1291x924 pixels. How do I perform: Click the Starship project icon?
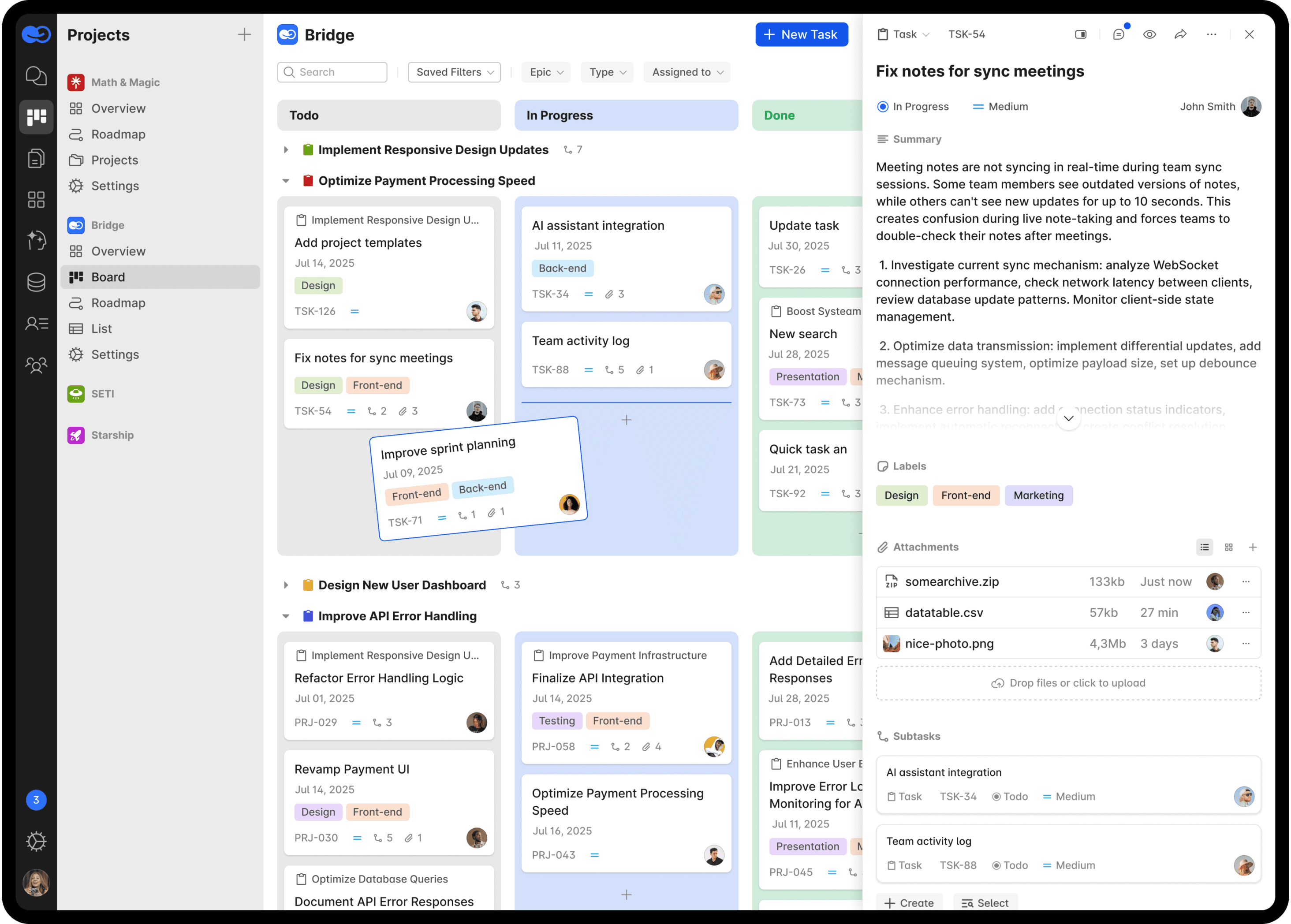pos(76,435)
